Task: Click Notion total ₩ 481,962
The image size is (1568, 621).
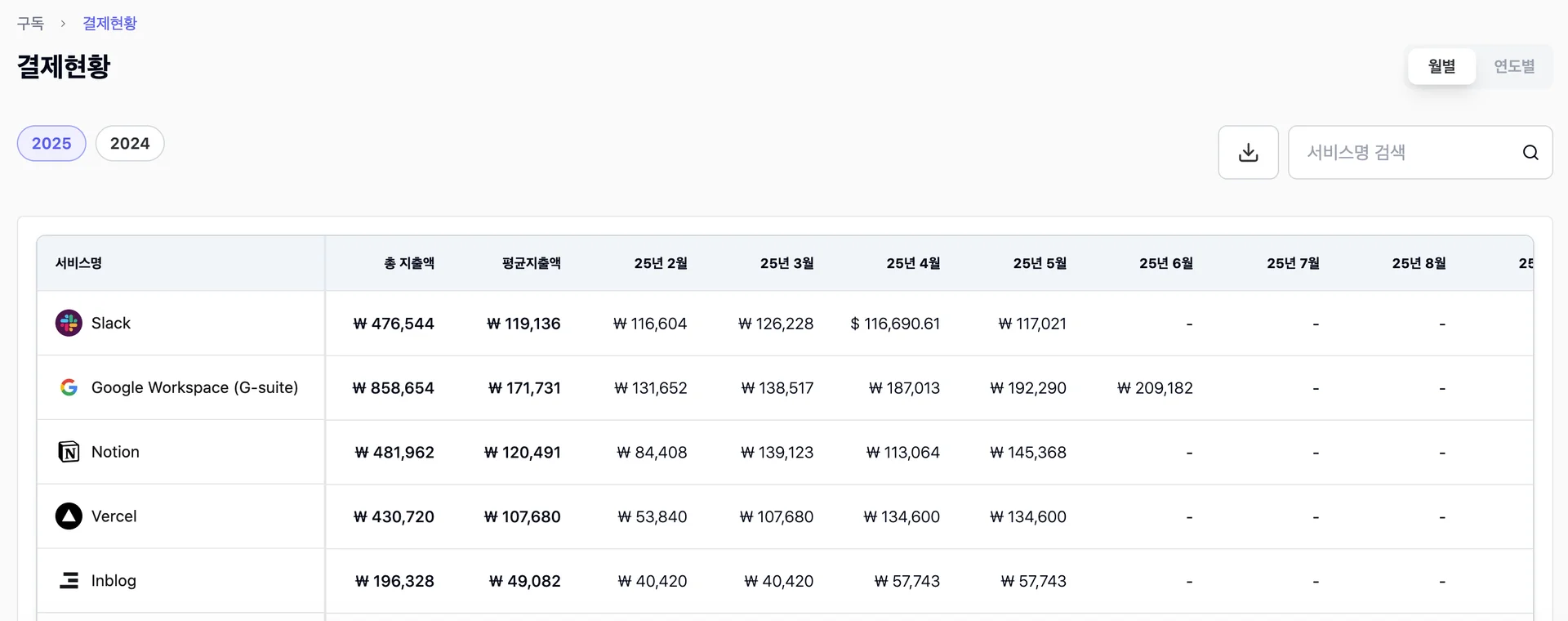Action: coord(394,453)
